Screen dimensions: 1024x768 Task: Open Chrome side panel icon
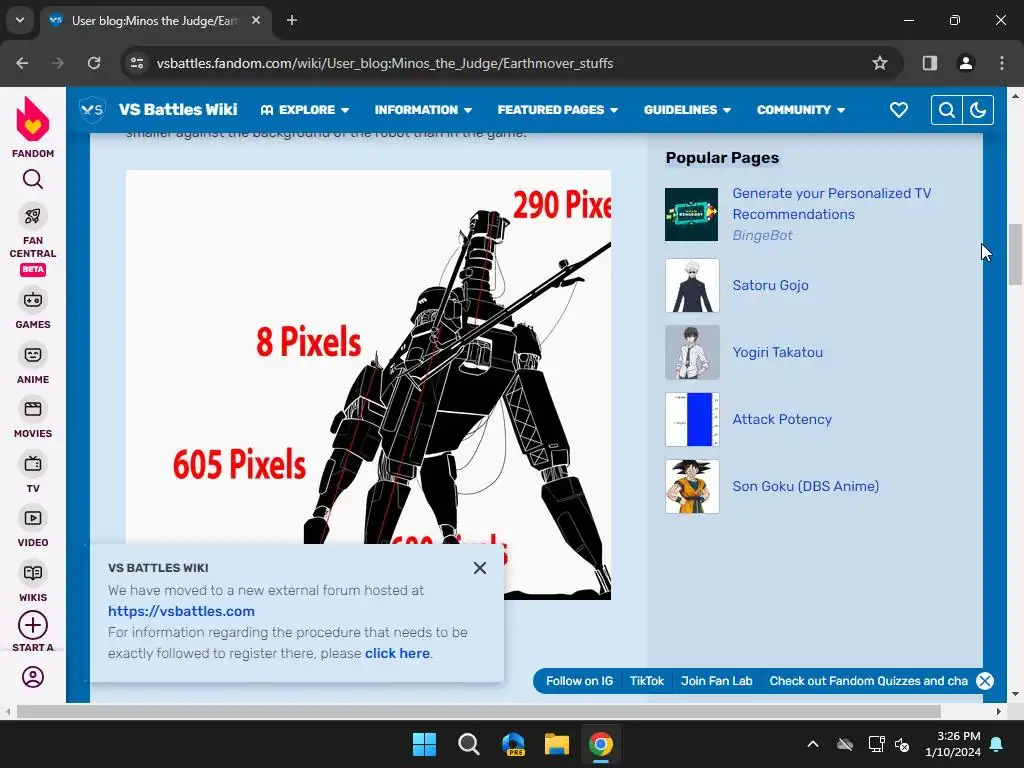click(x=929, y=63)
